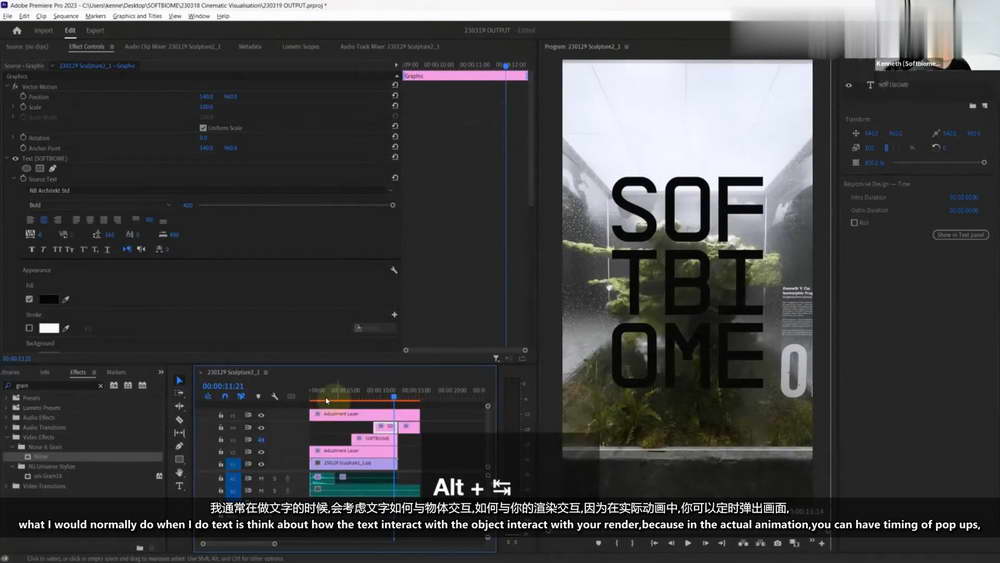Enable Roll checkbox in Essential Graphics
This screenshot has height=563, width=1000.
tap(854, 223)
